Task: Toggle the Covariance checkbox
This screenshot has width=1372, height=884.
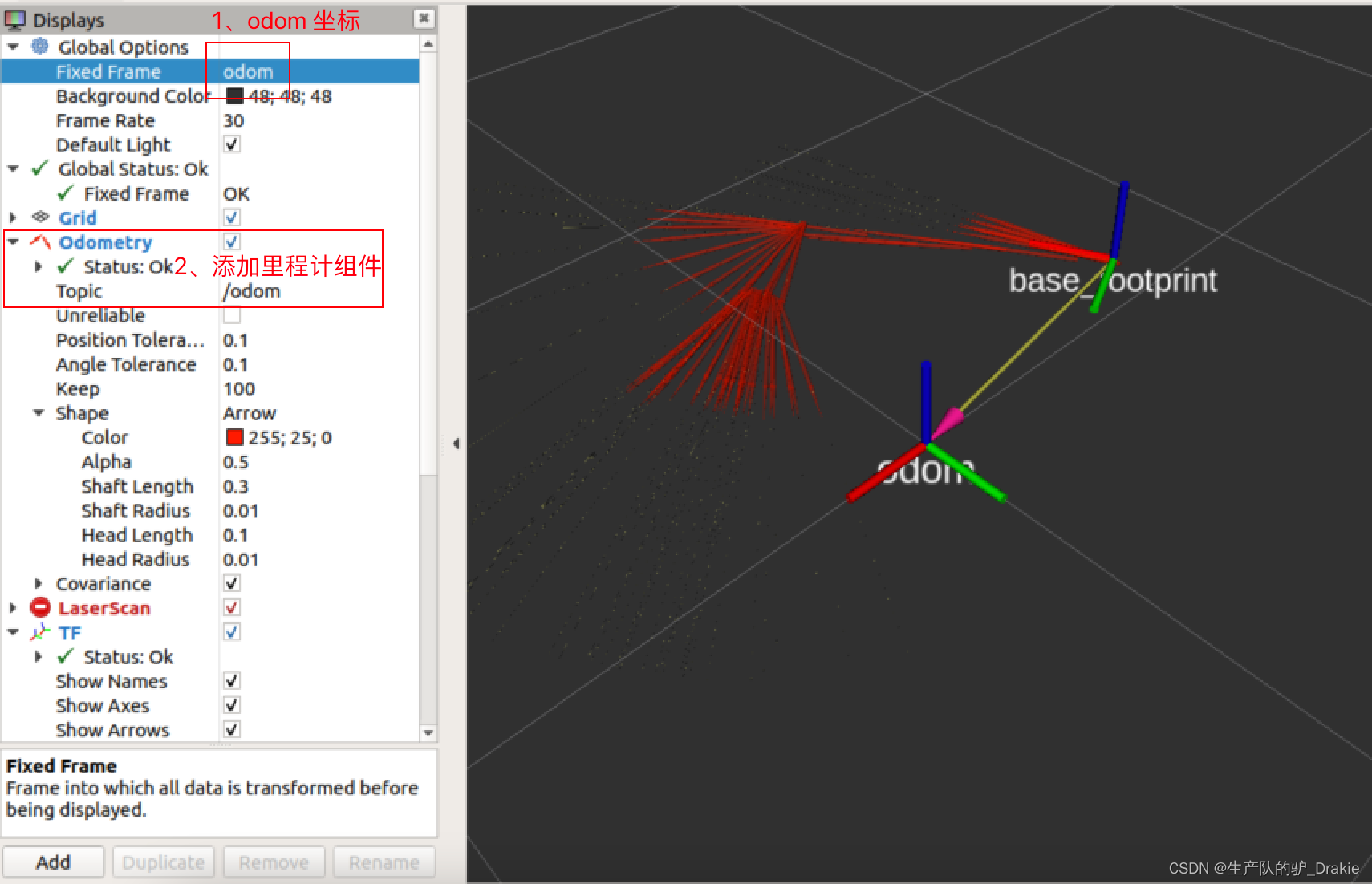Action: 232,583
